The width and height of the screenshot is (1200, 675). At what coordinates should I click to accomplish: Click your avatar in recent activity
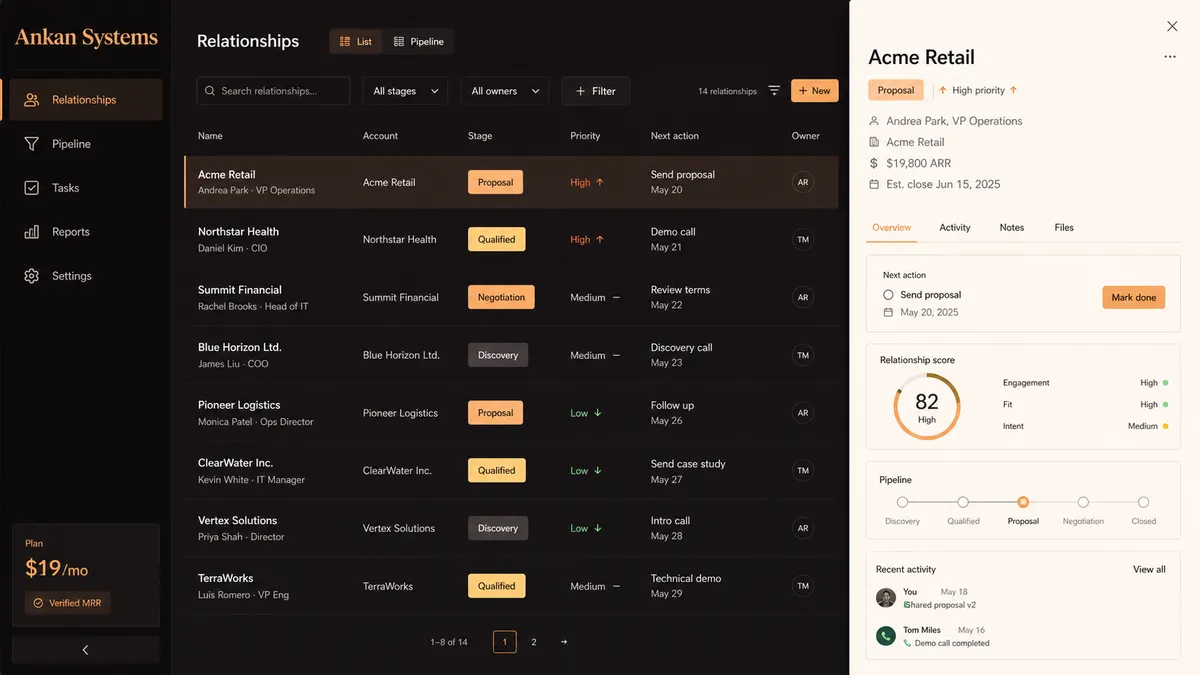pos(885,597)
